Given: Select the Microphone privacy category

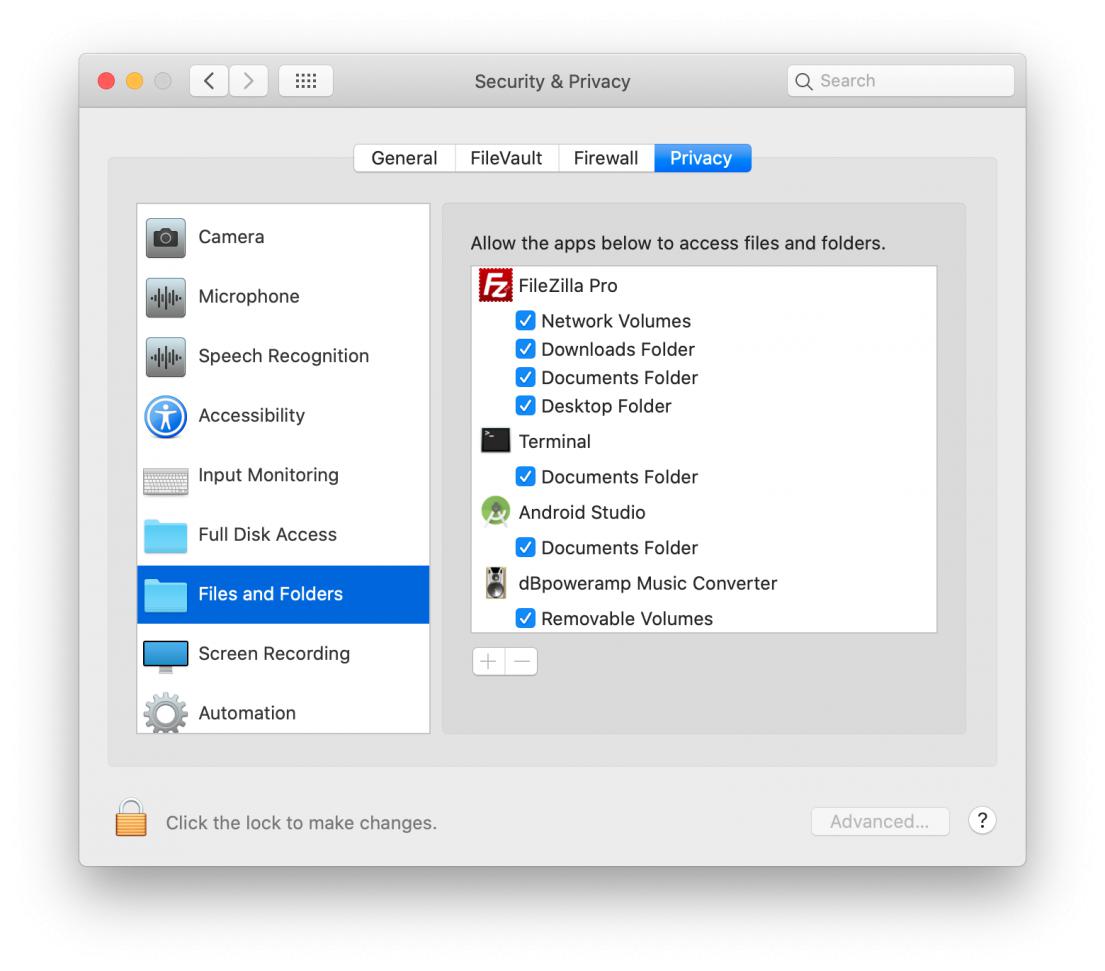Looking at the screenshot, I should click(248, 297).
